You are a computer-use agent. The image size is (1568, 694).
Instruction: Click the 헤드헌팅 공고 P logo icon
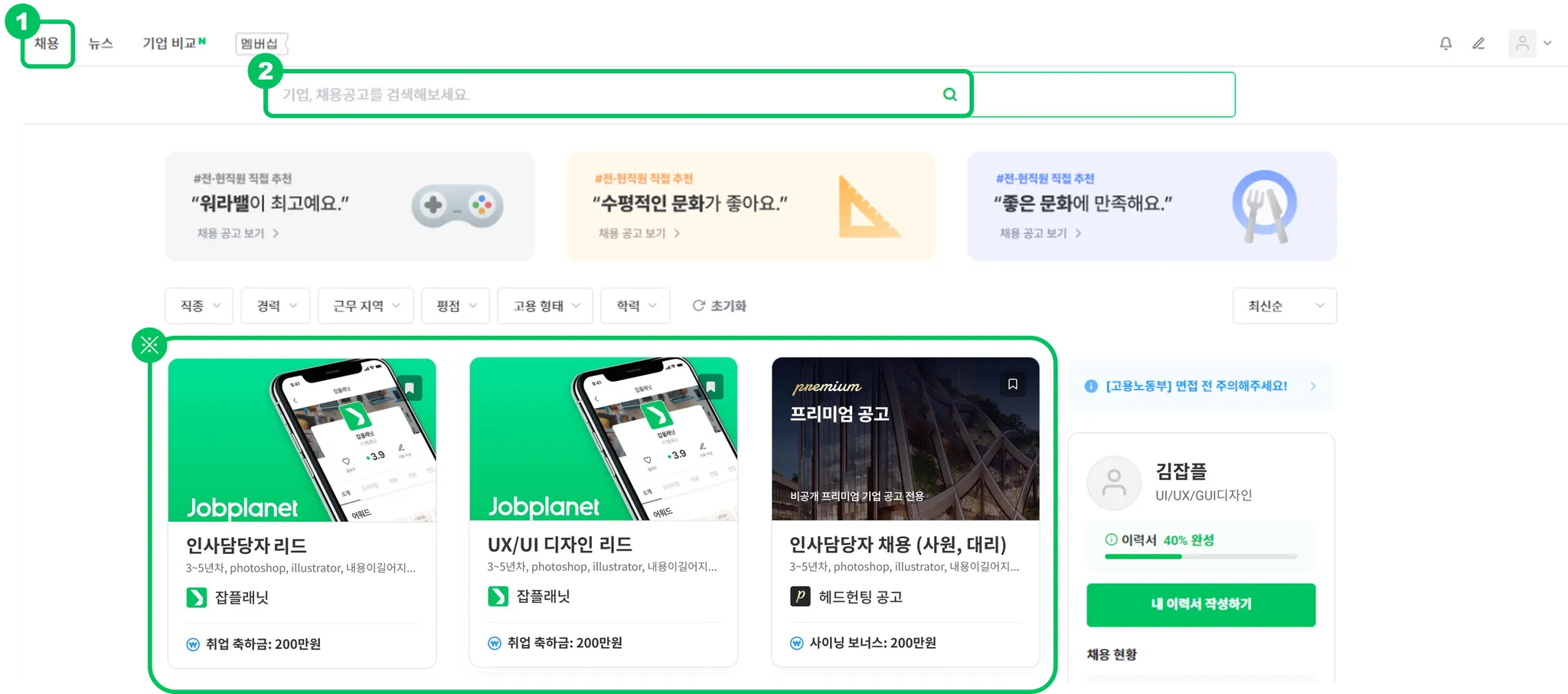click(x=800, y=596)
